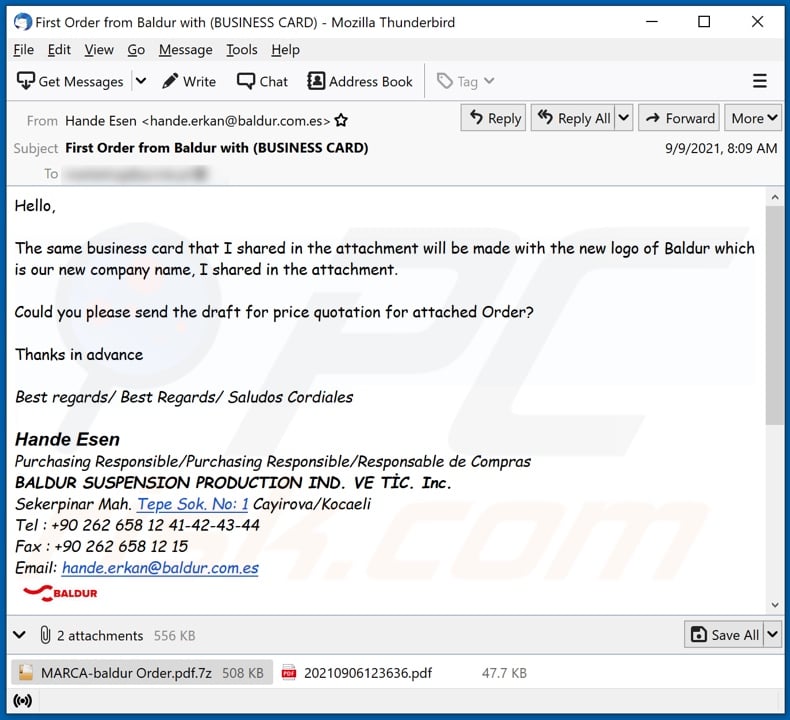This screenshot has height=720, width=790.
Task: Open the File menu
Action: coord(24,50)
